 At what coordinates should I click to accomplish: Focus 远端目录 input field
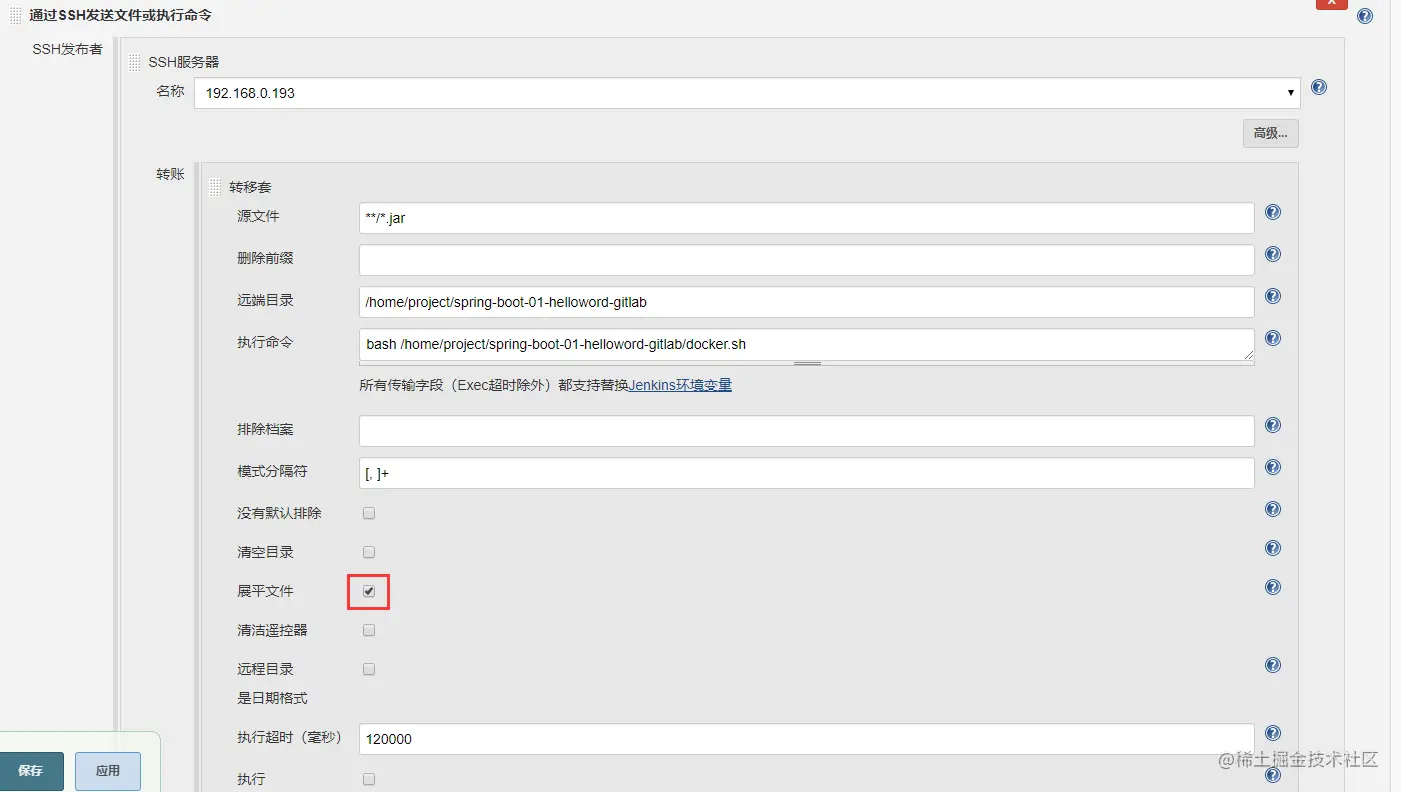[806, 302]
